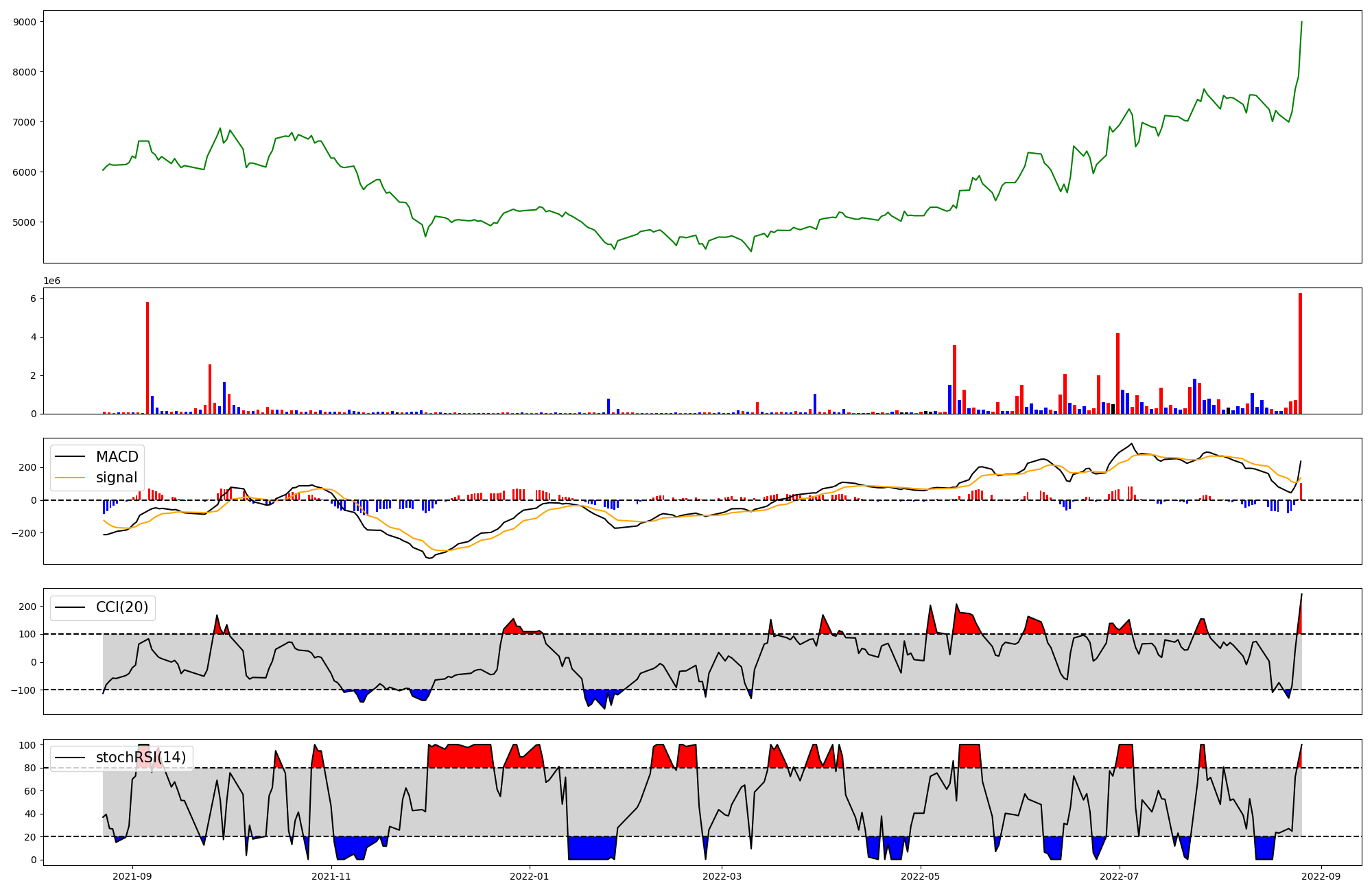Click the 2022-07 date tick label

1120,876
